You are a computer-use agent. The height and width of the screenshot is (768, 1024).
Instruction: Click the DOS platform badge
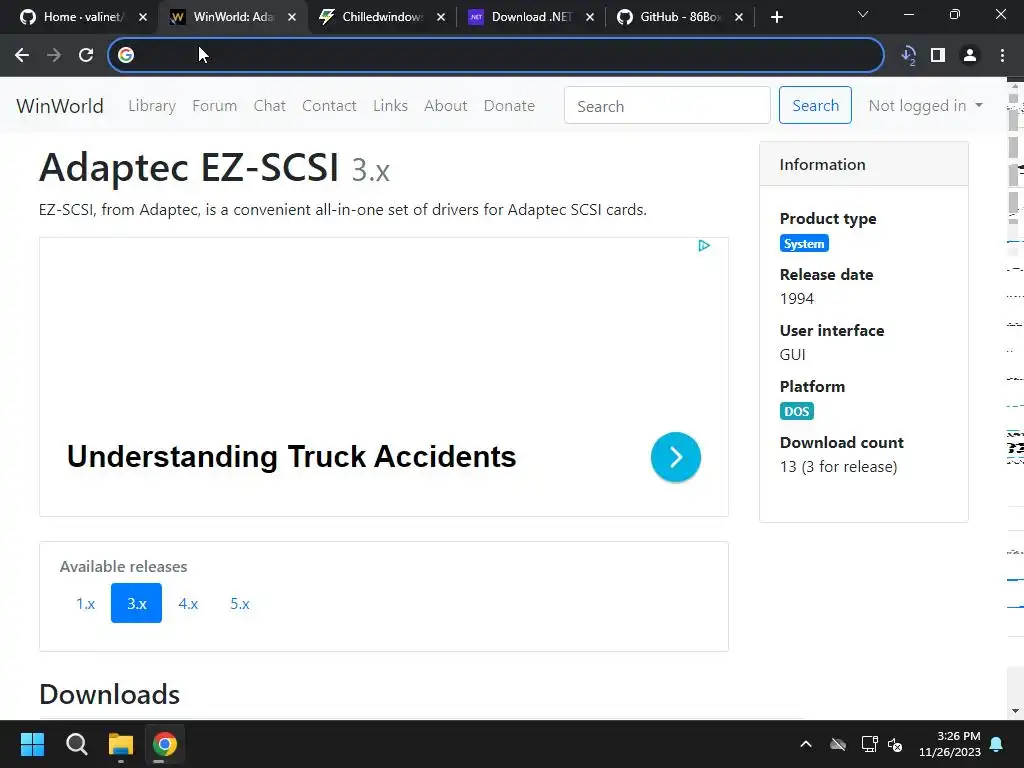point(796,411)
